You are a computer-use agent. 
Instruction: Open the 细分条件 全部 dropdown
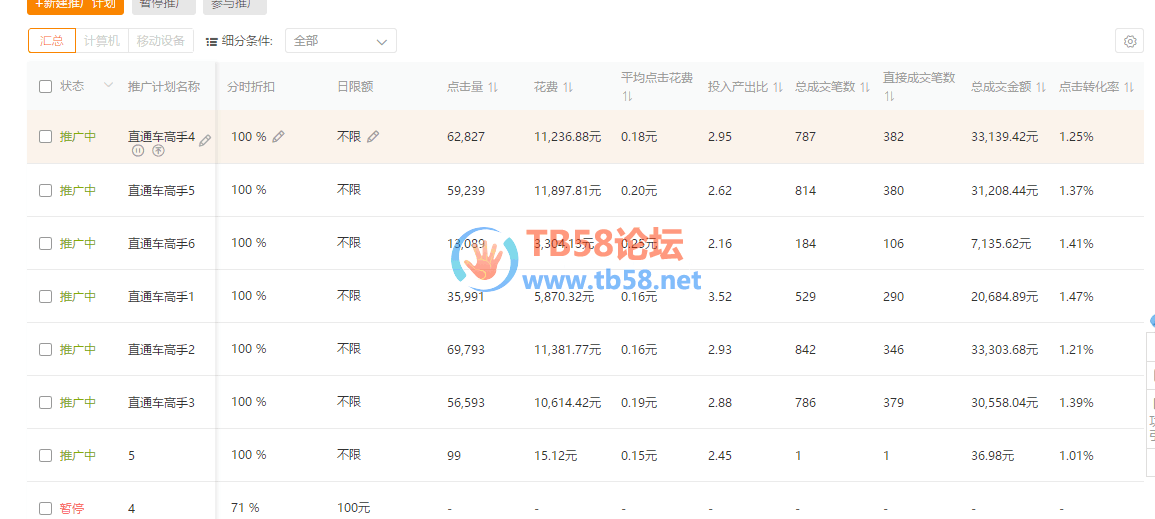click(x=340, y=41)
